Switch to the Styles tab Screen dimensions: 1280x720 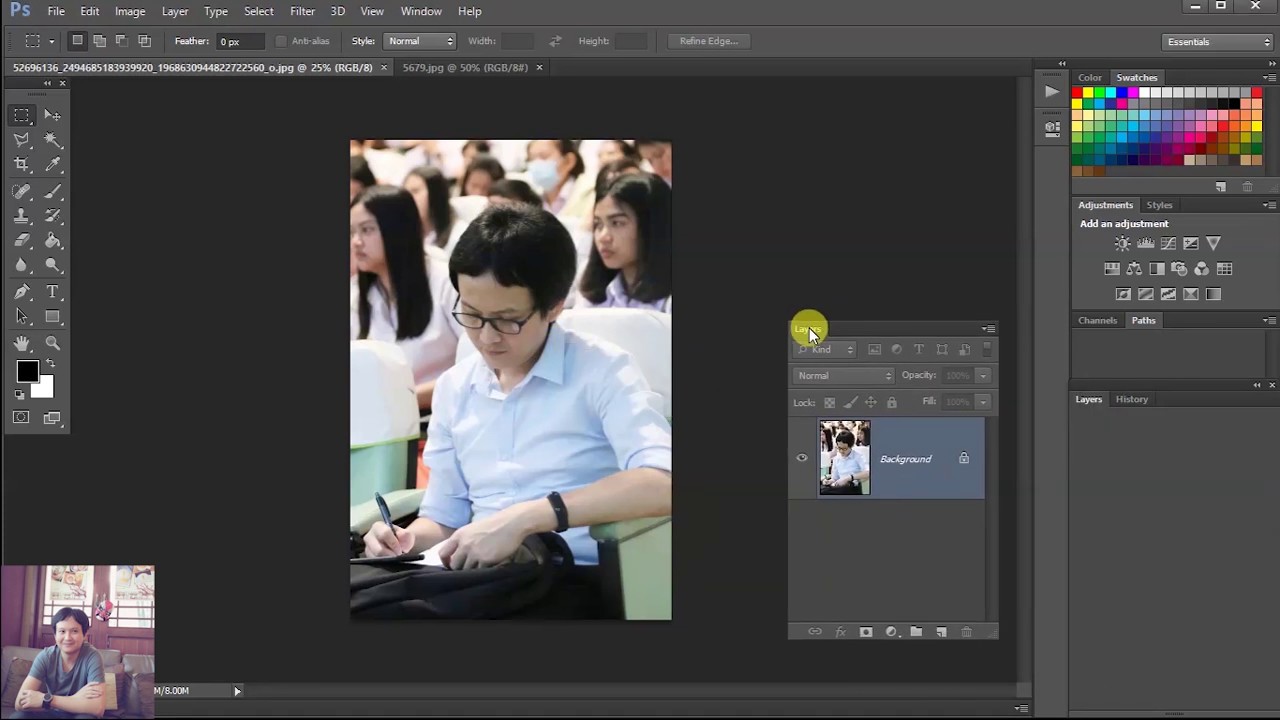(1159, 205)
